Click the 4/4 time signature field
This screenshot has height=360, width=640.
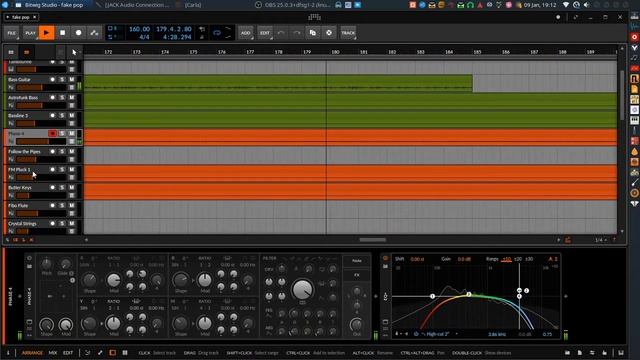tap(144, 37)
